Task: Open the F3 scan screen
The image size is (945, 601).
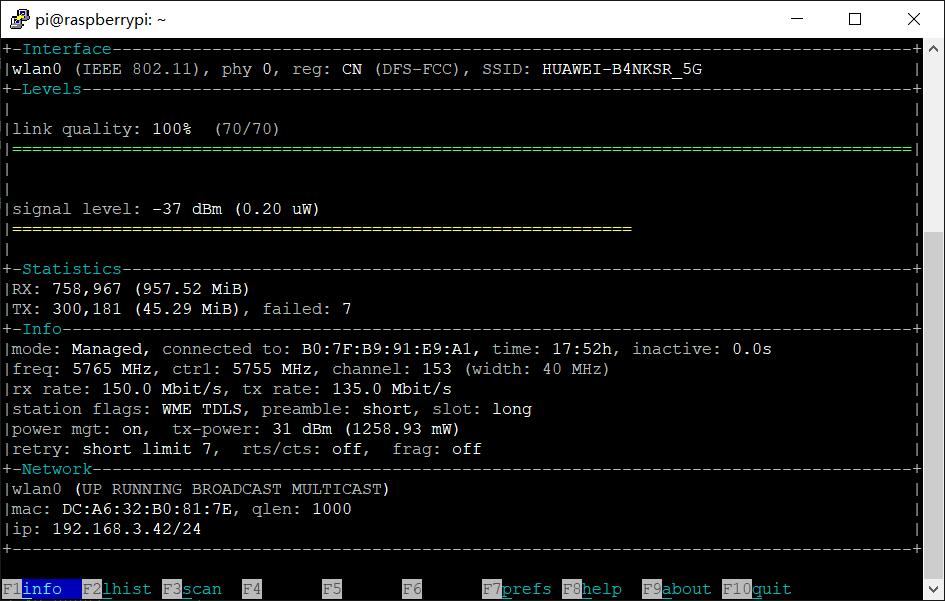Action: click(x=192, y=589)
